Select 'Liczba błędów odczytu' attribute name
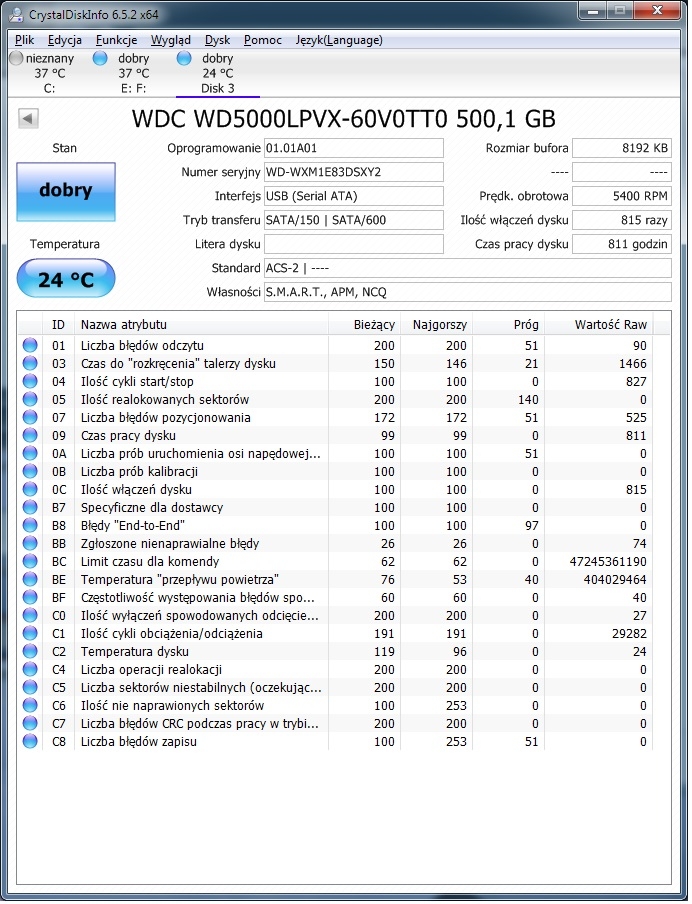Screen dimensions: 692x904 (142, 345)
